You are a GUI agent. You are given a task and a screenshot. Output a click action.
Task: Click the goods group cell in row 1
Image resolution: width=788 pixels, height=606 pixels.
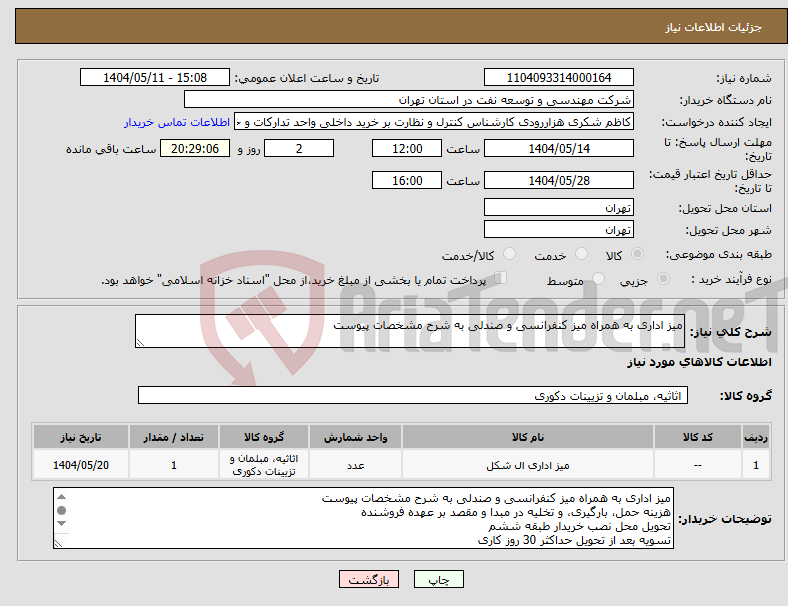[264, 465]
